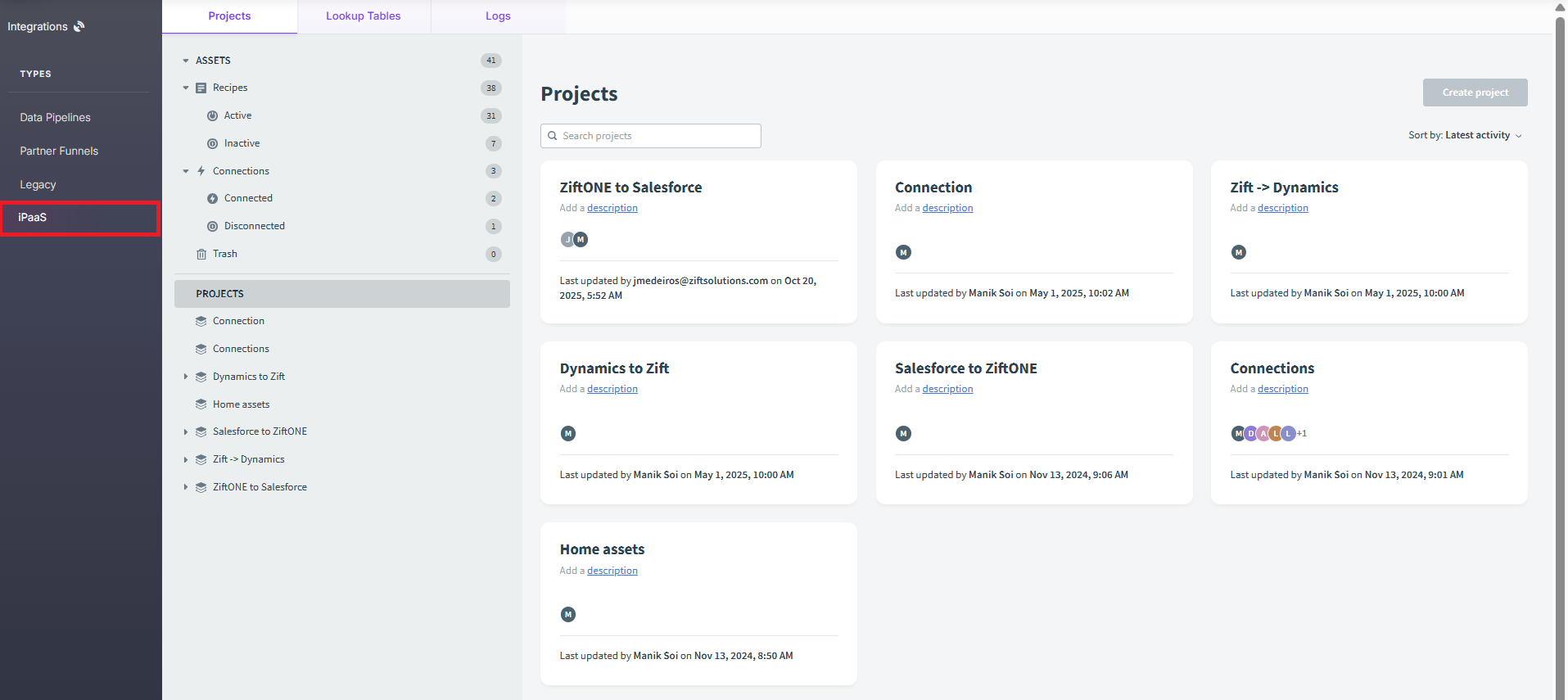Screen dimensions: 1568x700
Task: Click the Inactive recipes count badge 7
Action: 493,143
